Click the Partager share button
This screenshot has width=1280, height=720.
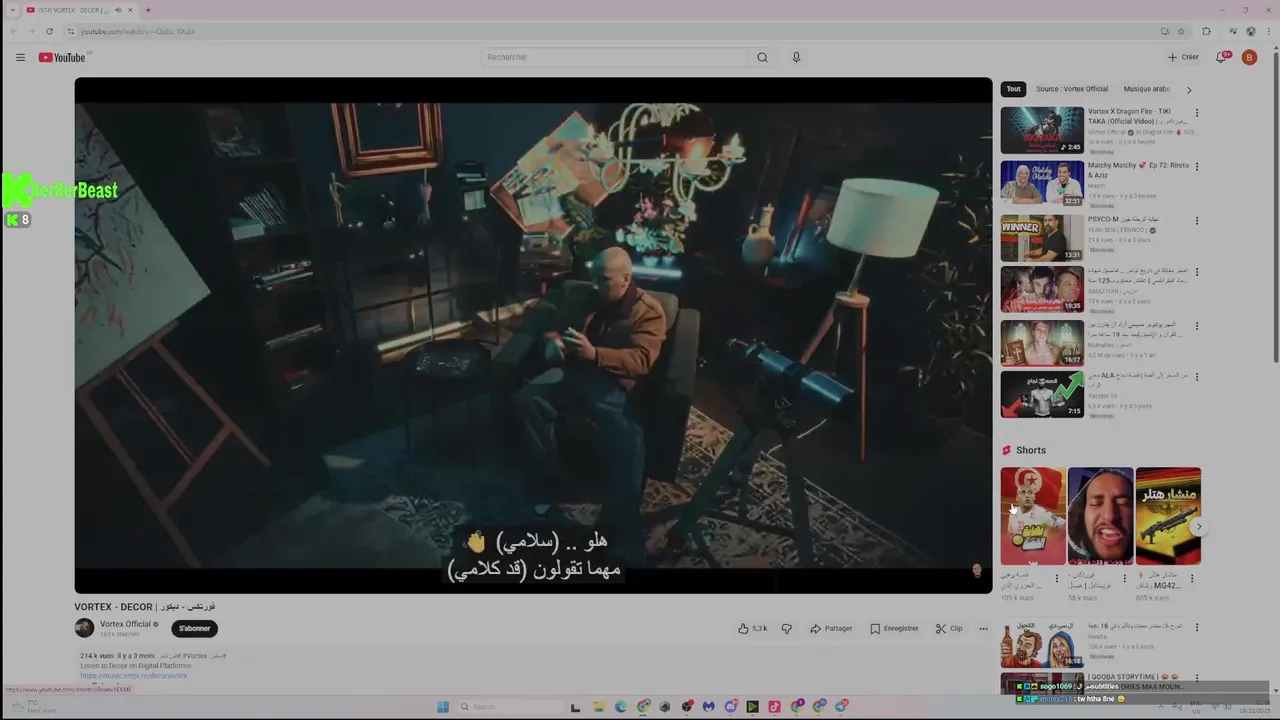point(831,628)
